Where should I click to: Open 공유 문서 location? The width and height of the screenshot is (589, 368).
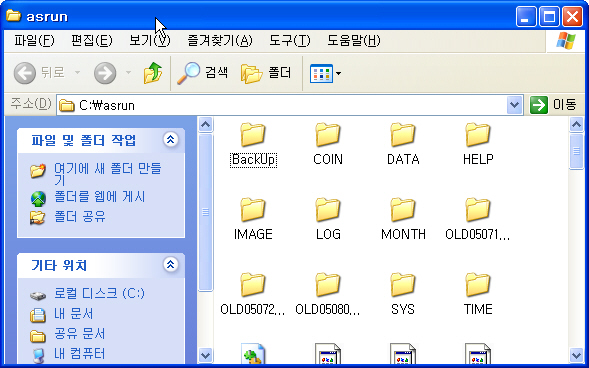80,333
